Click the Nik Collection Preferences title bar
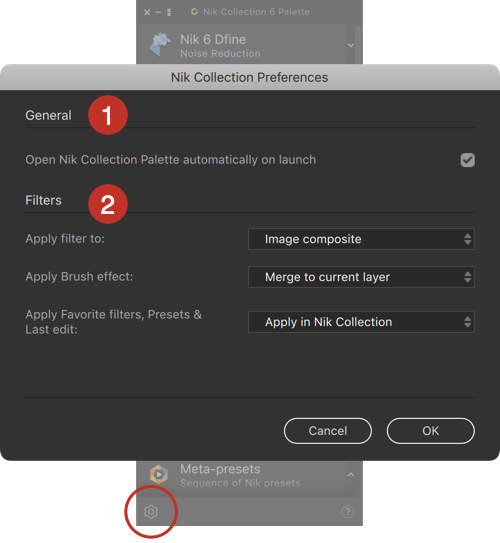500x543 pixels. 250,77
